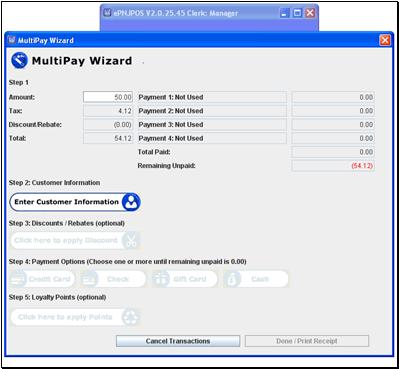Click the check payment icon
The height and width of the screenshot is (369, 399).
[89, 279]
